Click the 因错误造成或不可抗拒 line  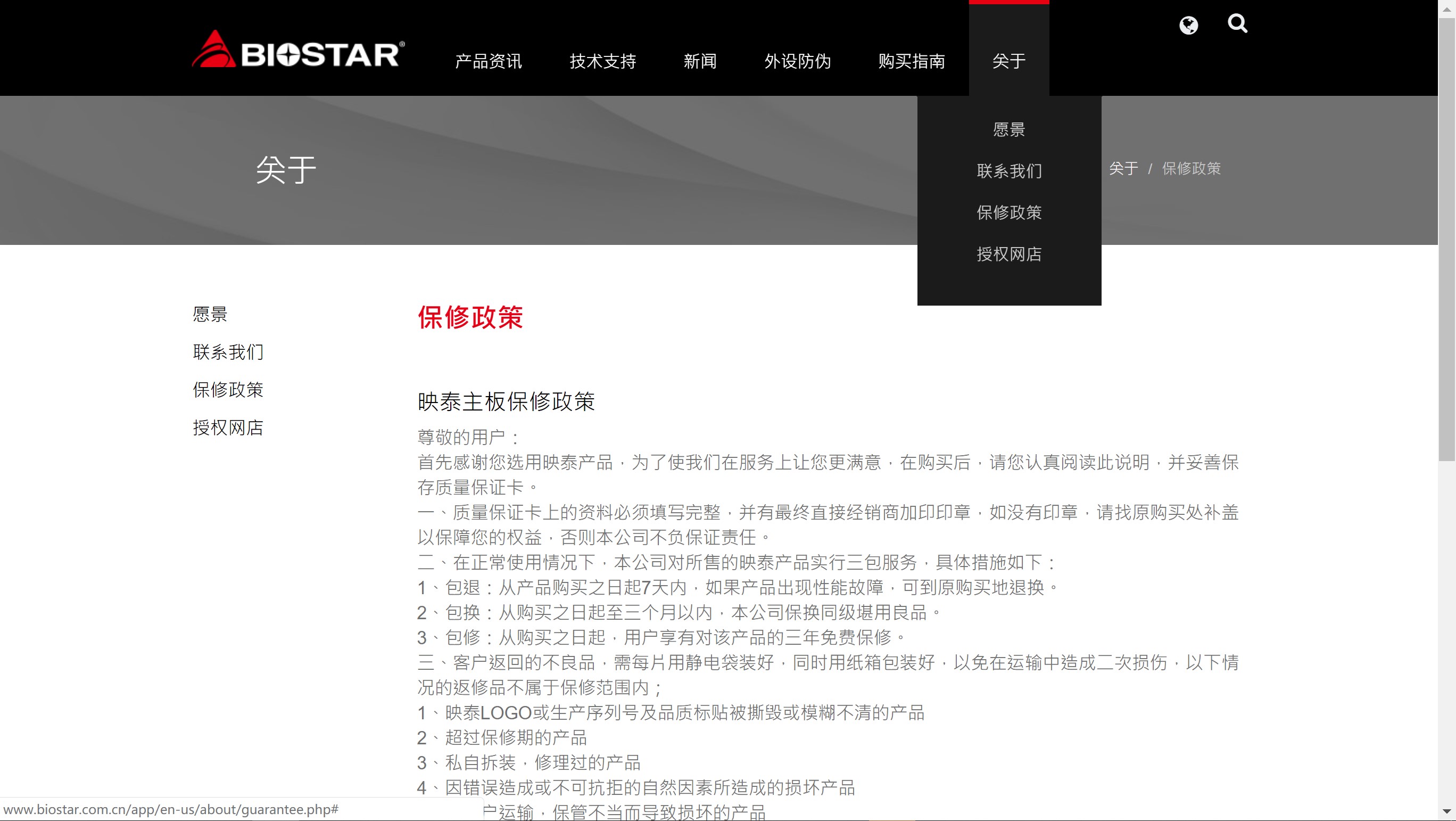pos(636,787)
